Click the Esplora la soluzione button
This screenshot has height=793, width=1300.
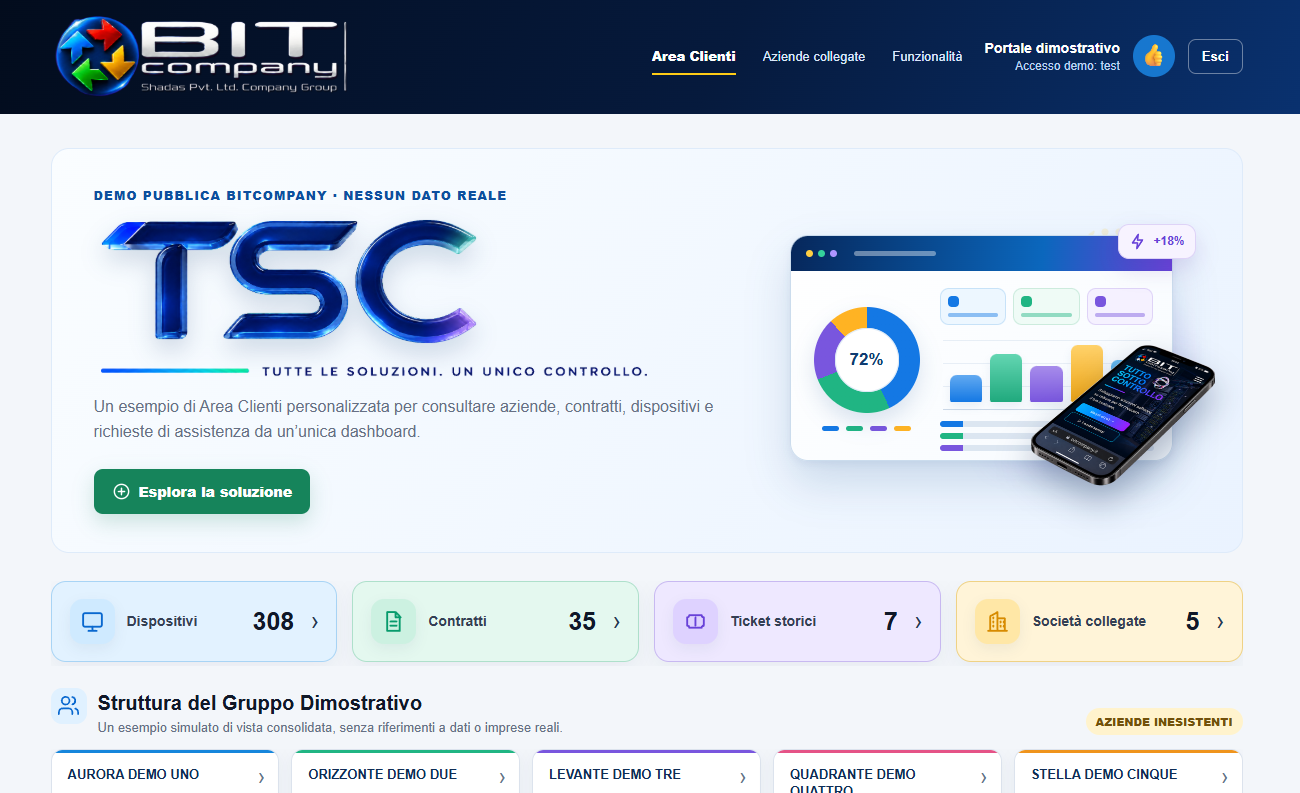[x=202, y=492]
